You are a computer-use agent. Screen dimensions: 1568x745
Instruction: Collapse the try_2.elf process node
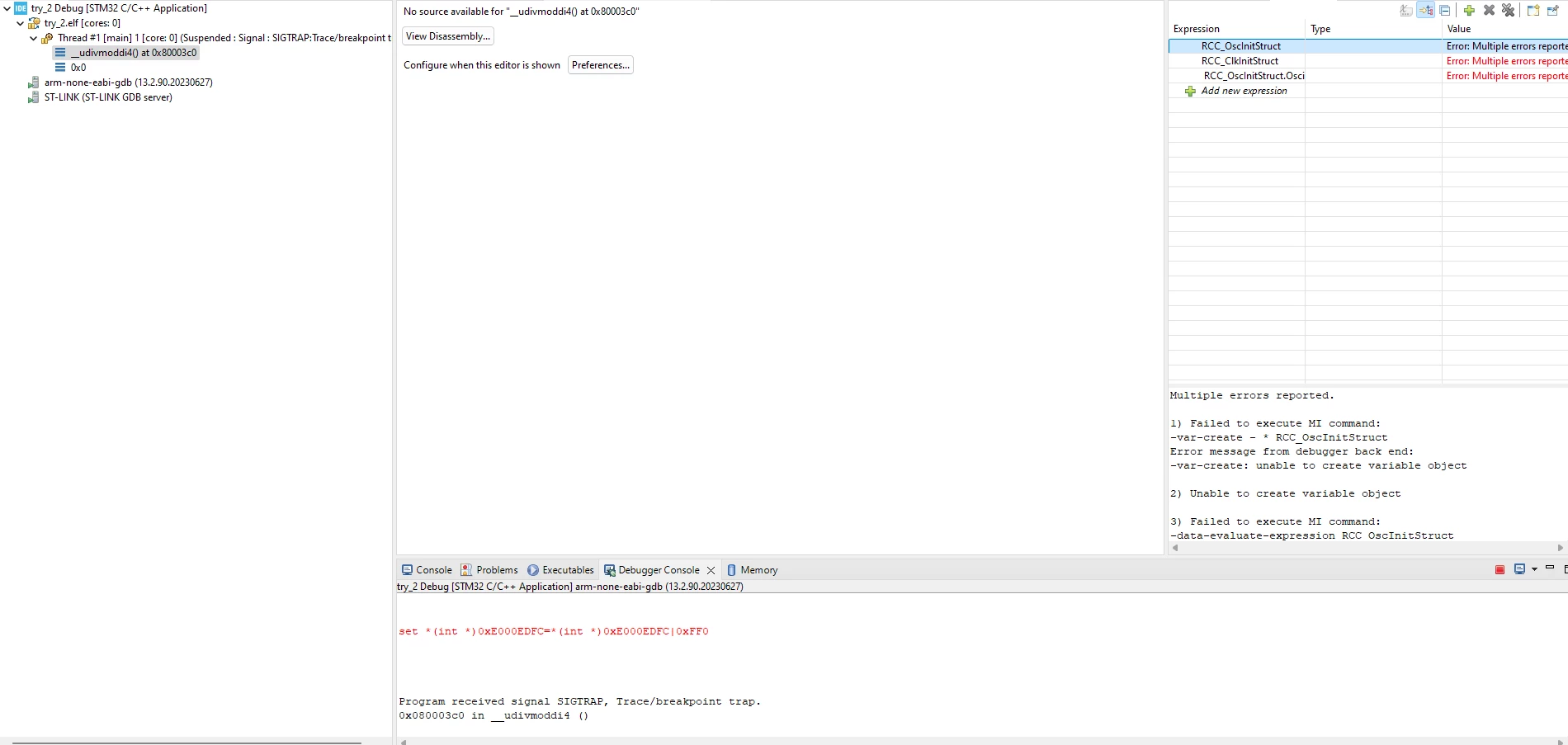coord(21,23)
